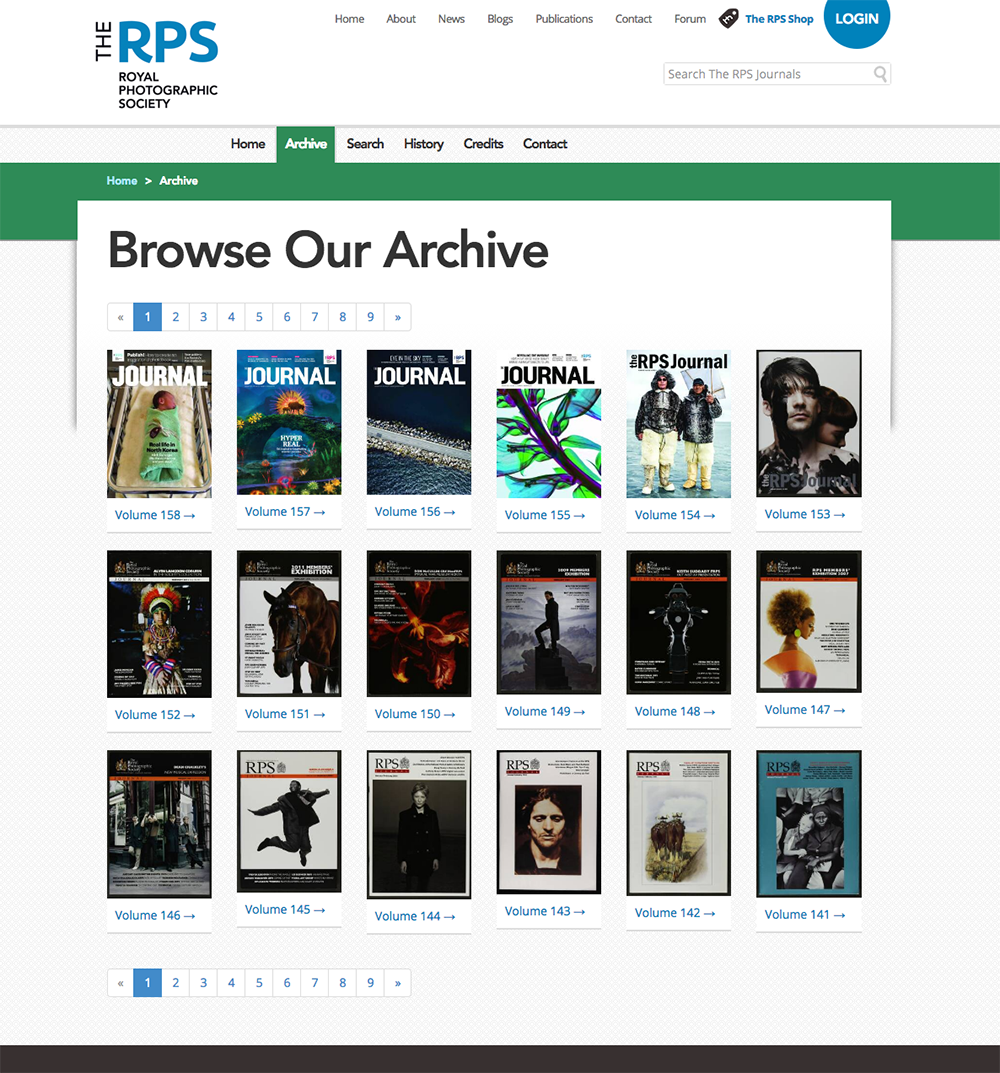Screen dimensions: 1000x1073
Task: Open the Volume 149 cover thumbnail
Action: [549, 622]
